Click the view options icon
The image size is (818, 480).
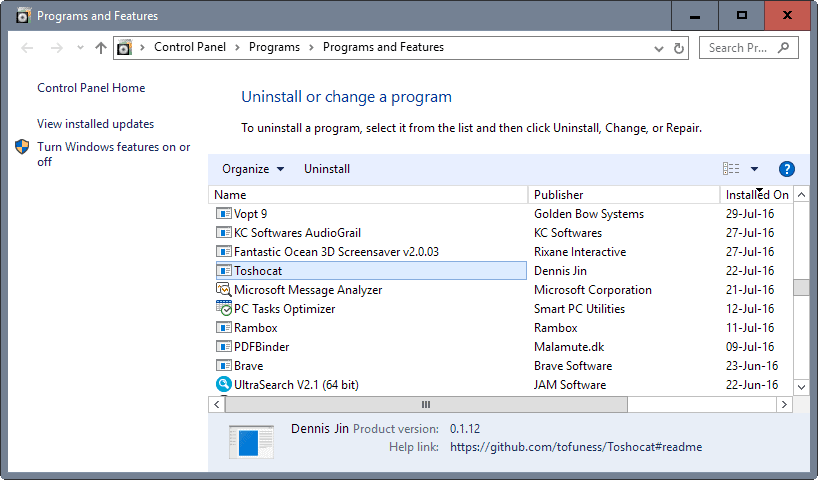coord(731,169)
